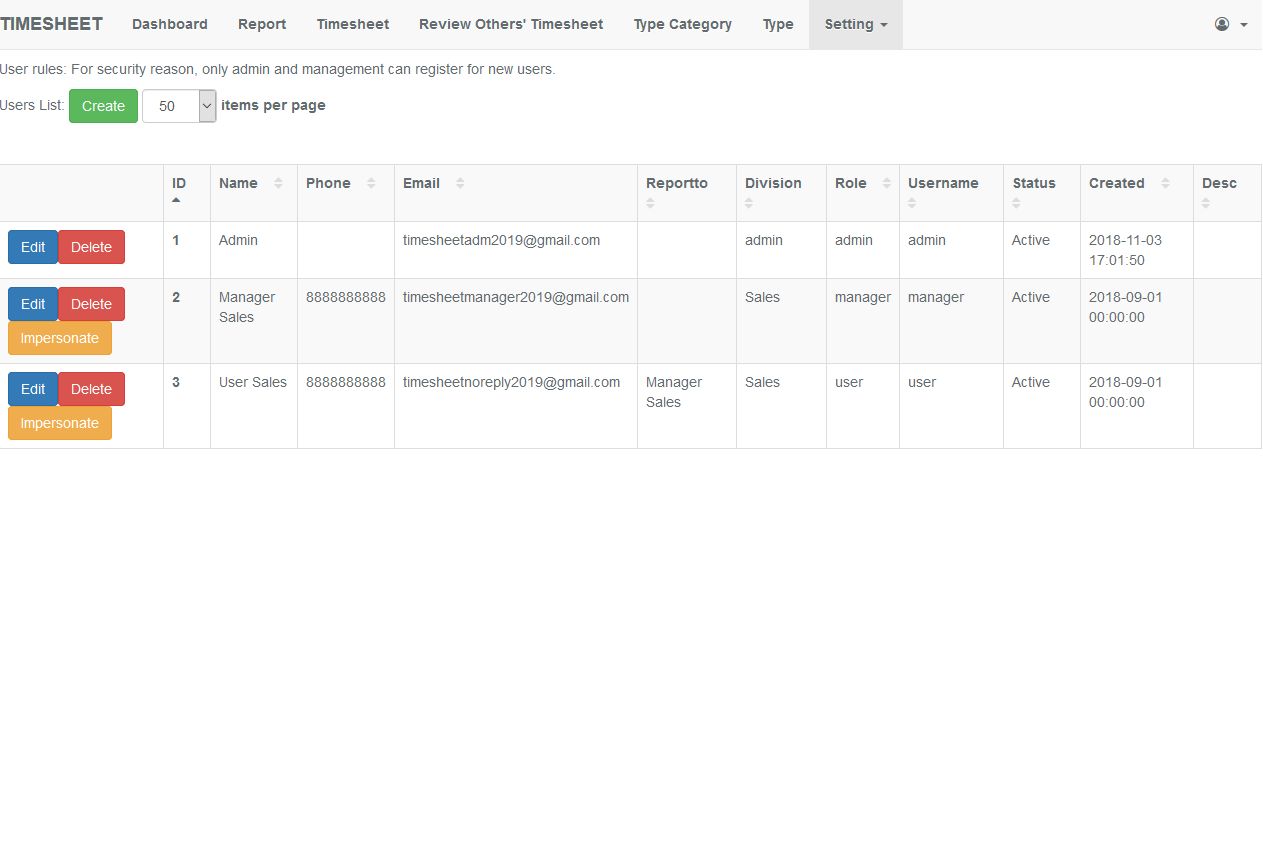Edit the Admin user row
Viewport: 1263px width, 851px height.
point(32,247)
